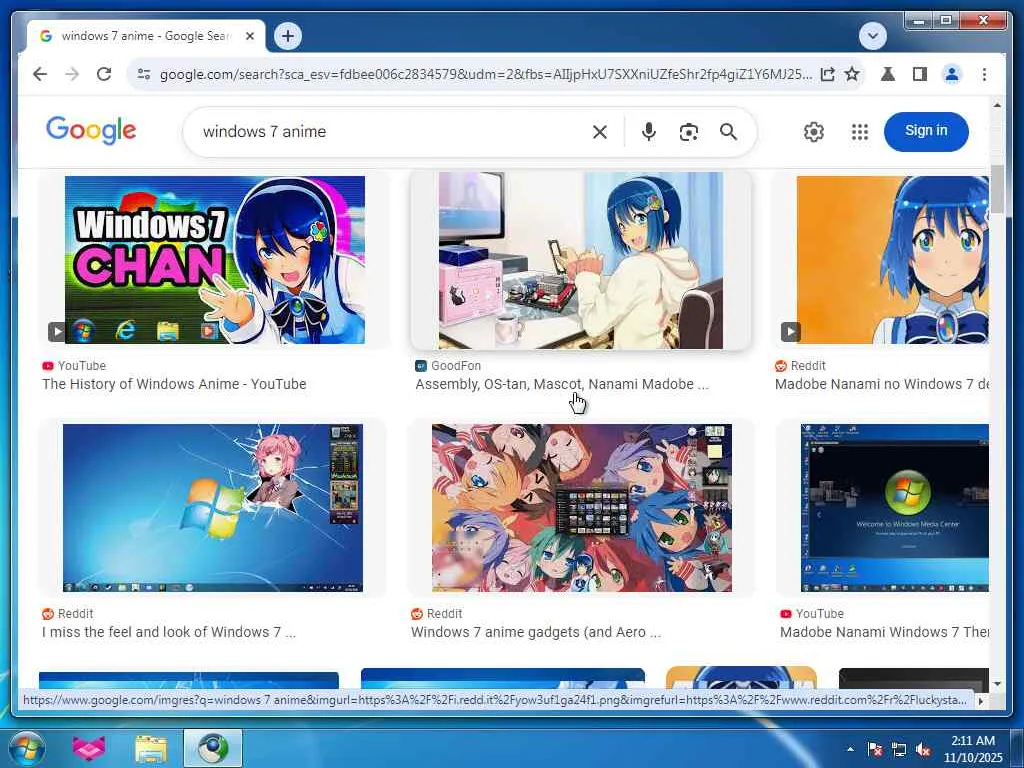Open Action Center flag icon
Screen dimensions: 1024x768
[875, 750]
